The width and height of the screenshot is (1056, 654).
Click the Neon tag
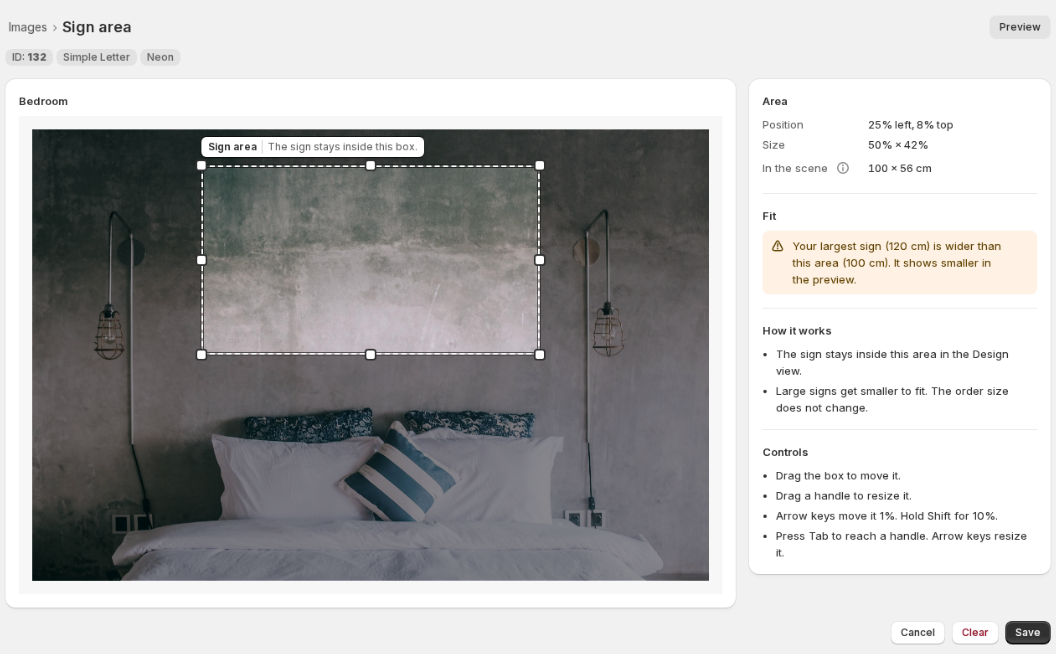[160, 57]
